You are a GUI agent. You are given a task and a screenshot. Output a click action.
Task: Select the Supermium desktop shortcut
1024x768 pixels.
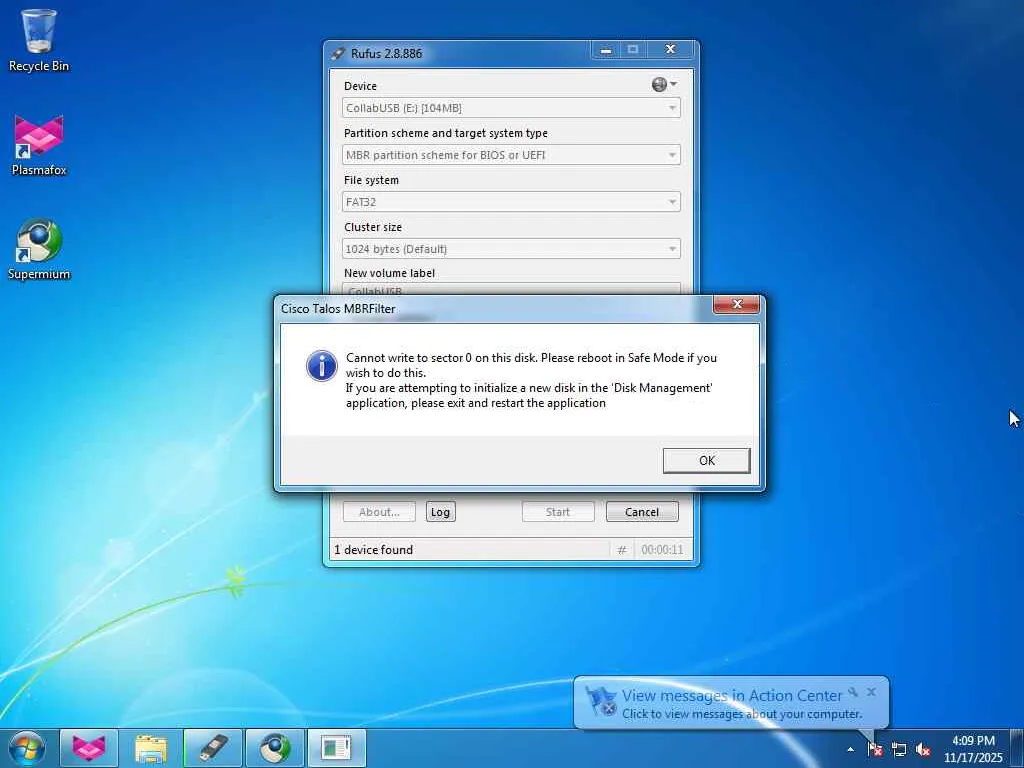39,249
